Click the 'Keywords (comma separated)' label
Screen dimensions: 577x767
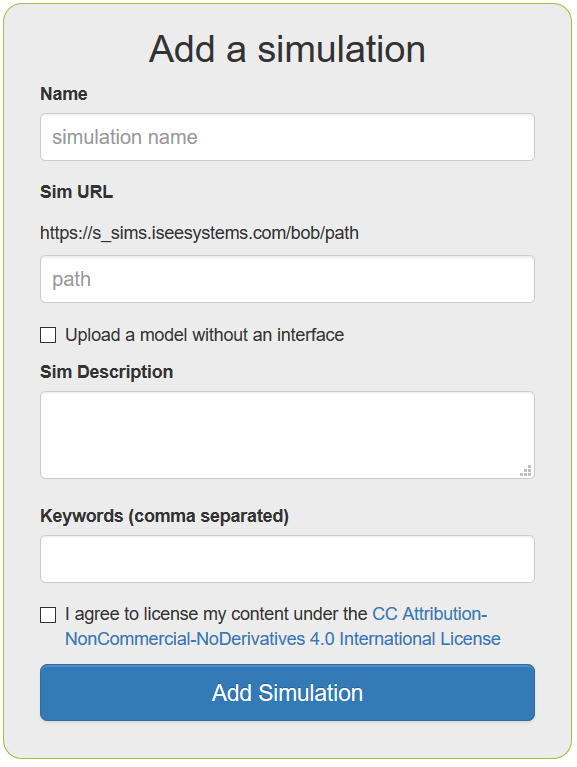coord(164,516)
